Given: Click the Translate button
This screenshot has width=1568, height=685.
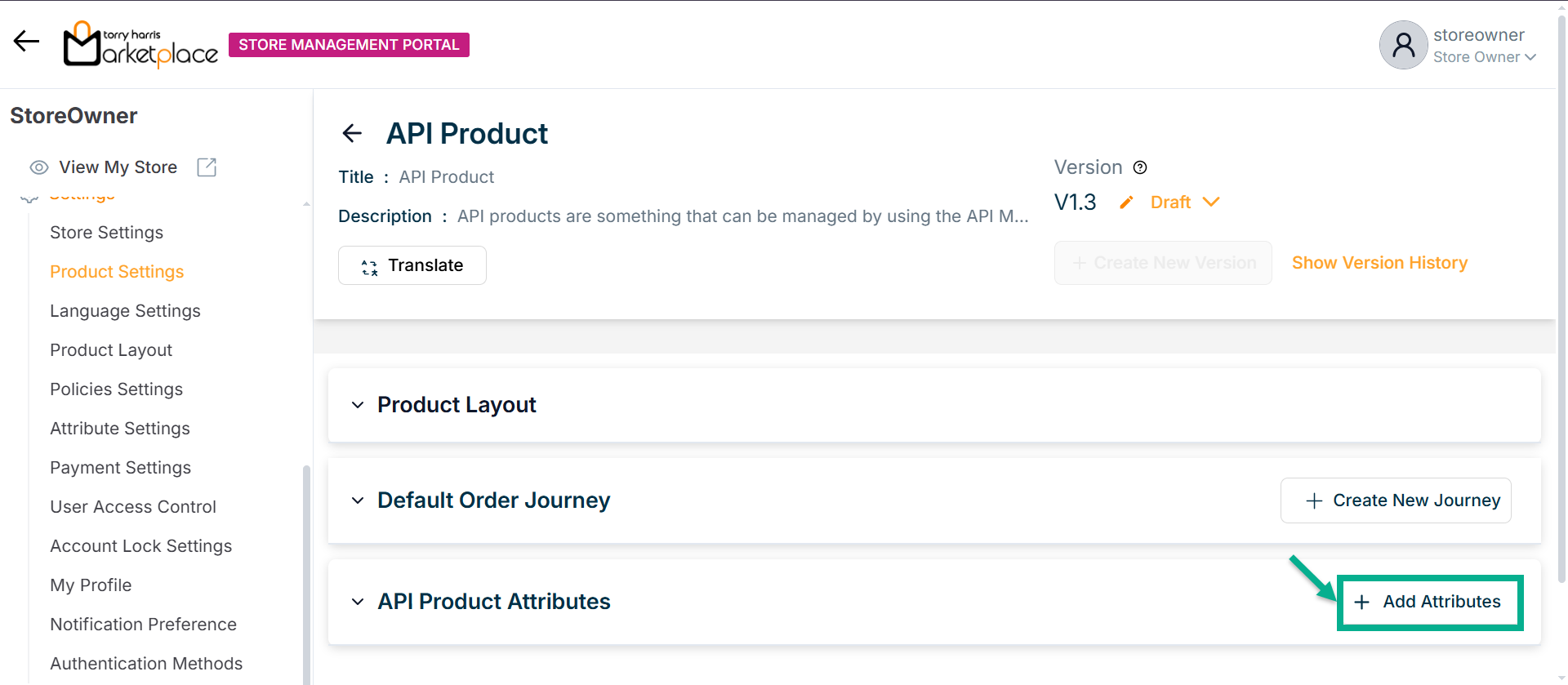Looking at the screenshot, I should (412, 265).
